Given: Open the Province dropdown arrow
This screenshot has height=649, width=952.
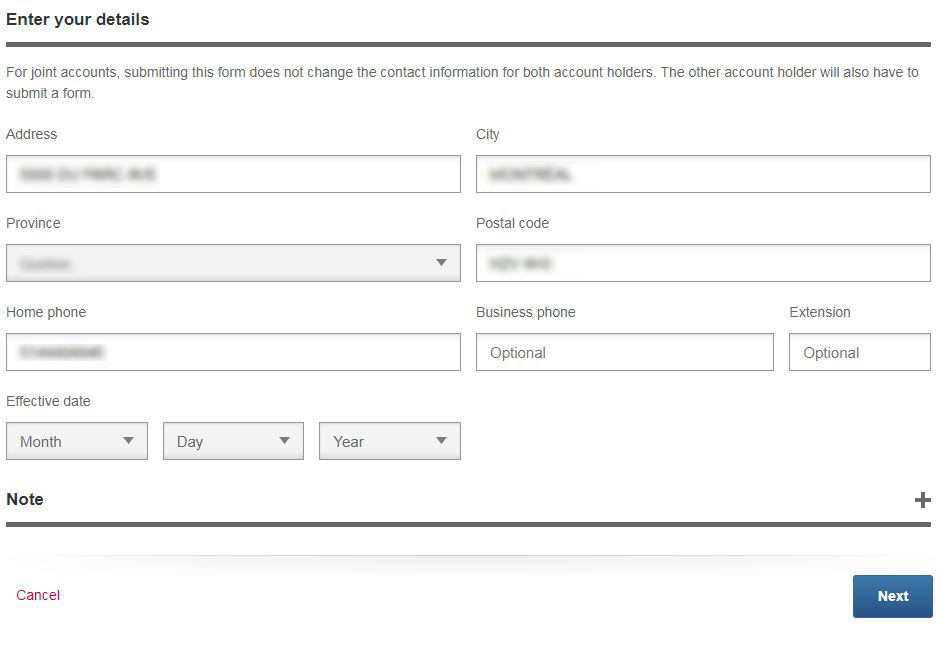Looking at the screenshot, I should (x=441, y=262).
